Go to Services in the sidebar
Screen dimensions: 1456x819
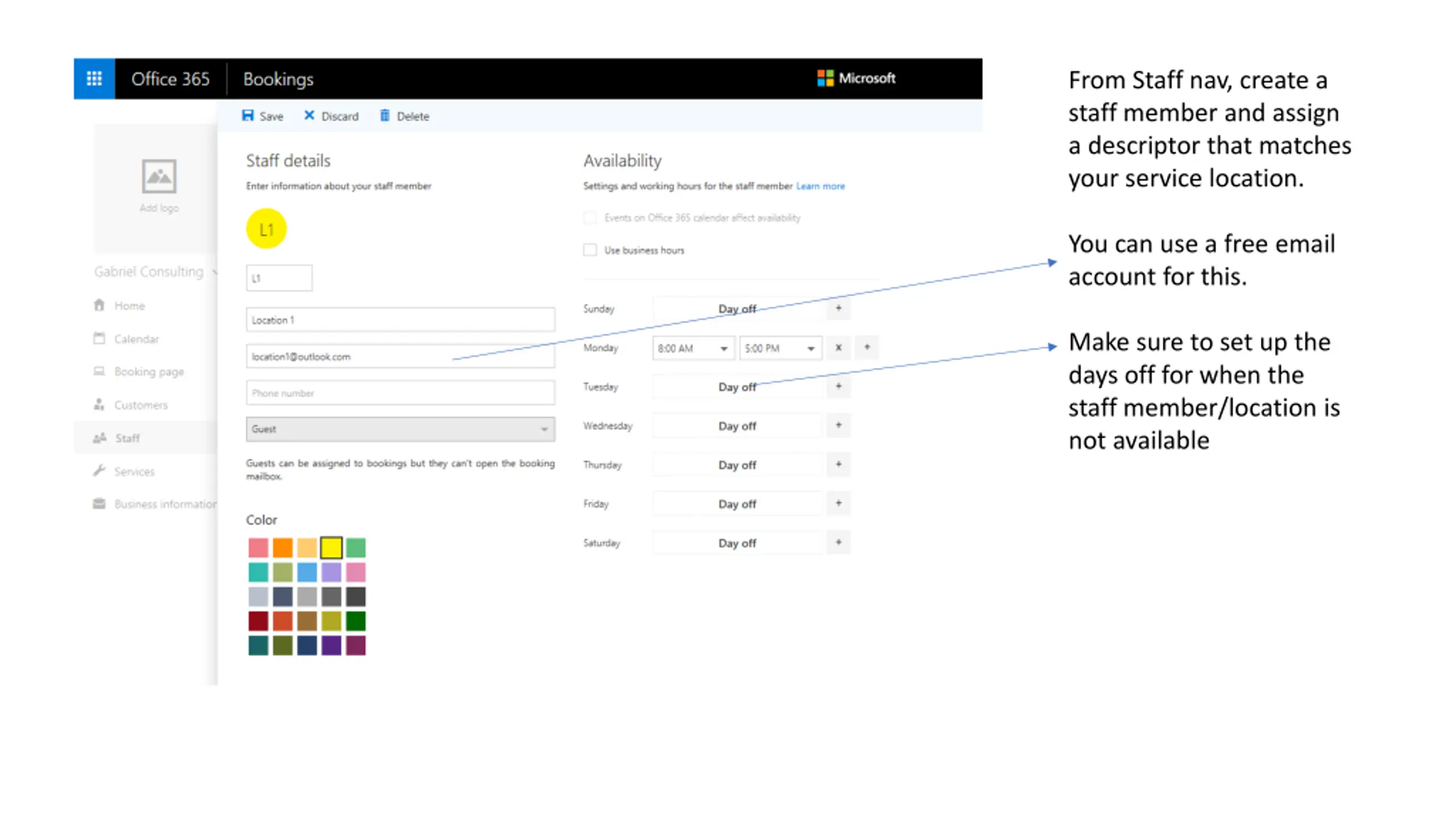[x=134, y=471]
